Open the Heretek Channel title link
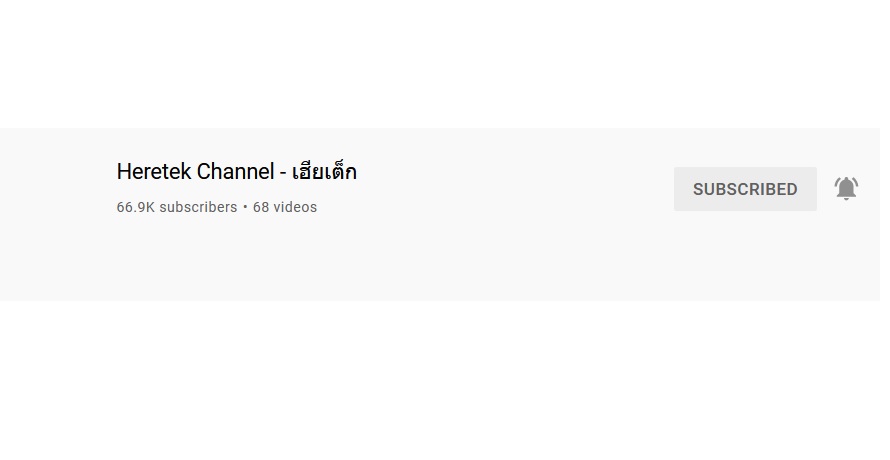The height and width of the screenshot is (460, 890). point(236,172)
